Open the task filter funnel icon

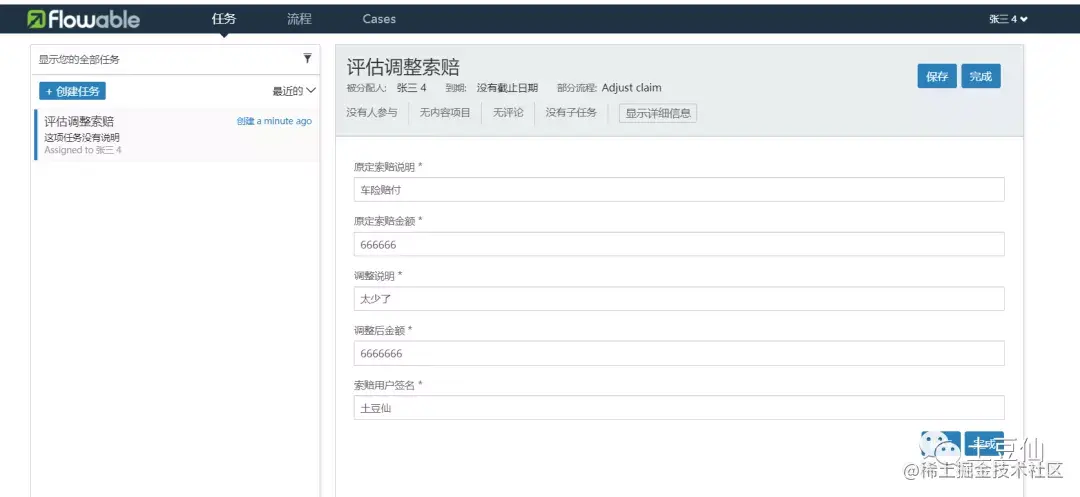(307, 59)
